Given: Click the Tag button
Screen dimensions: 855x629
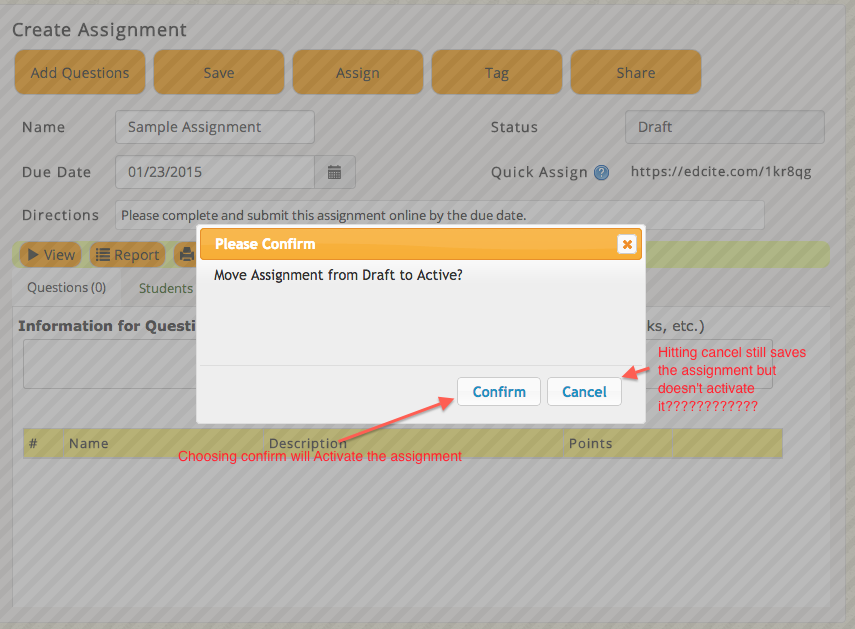Looking at the screenshot, I should (x=497, y=73).
